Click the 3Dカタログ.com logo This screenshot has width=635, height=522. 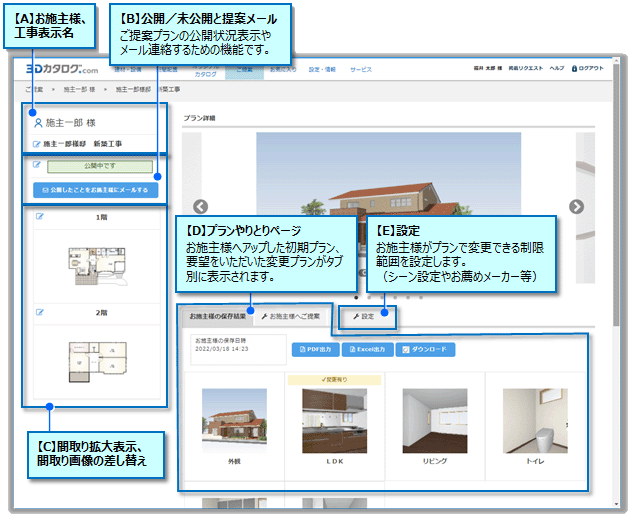pyautogui.click(x=61, y=70)
